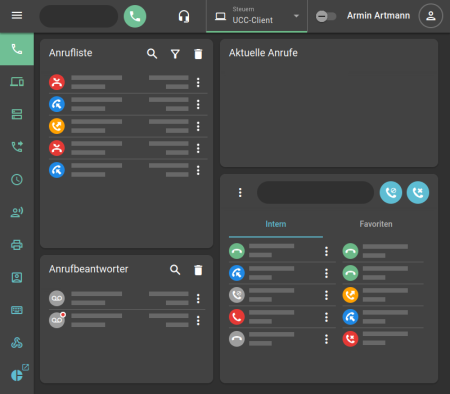Open the devices section in sidebar
The height and width of the screenshot is (394, 450).
pos(17,82)
